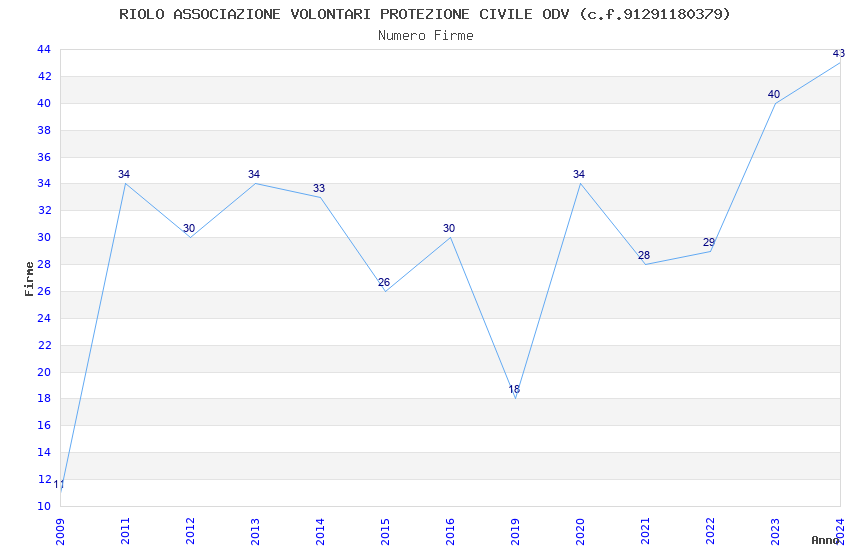Click the y-axis tick label 10
Viewport: 850px width, 550px height.
pyautogui.click(x=44, y=506)
